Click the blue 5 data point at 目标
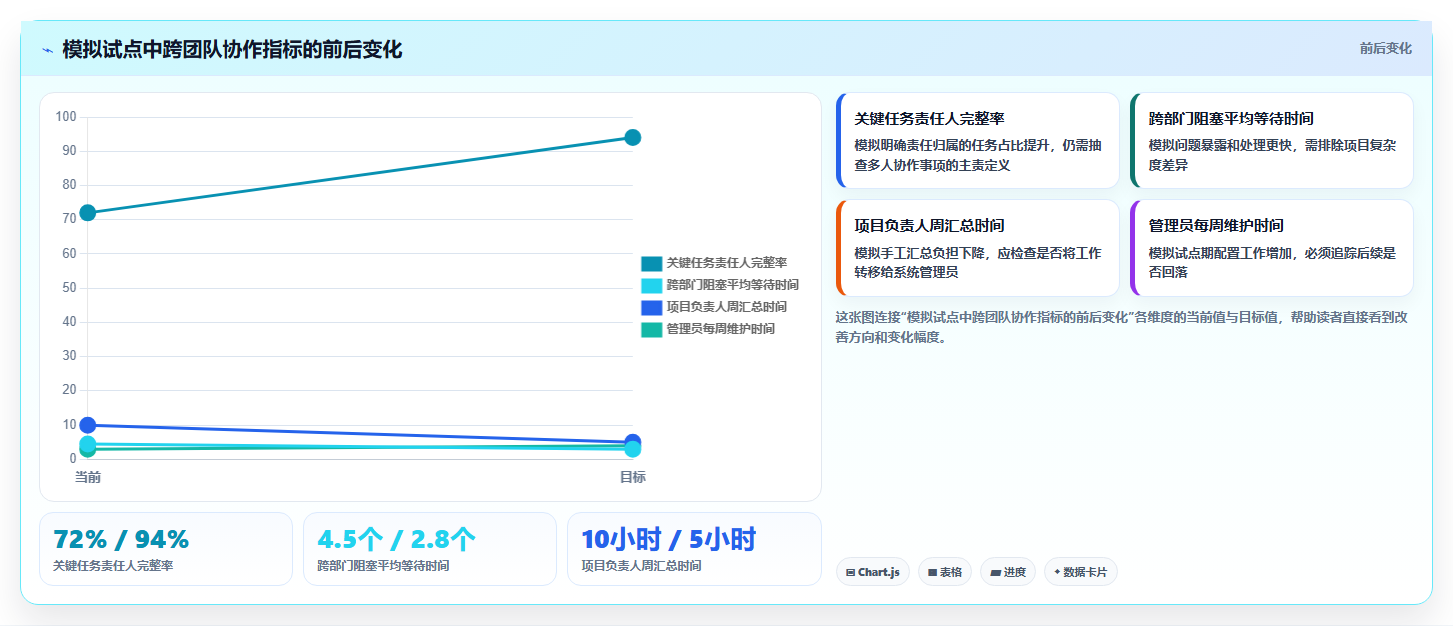Viewport: 1453px width, 626px height. [632, 442]
